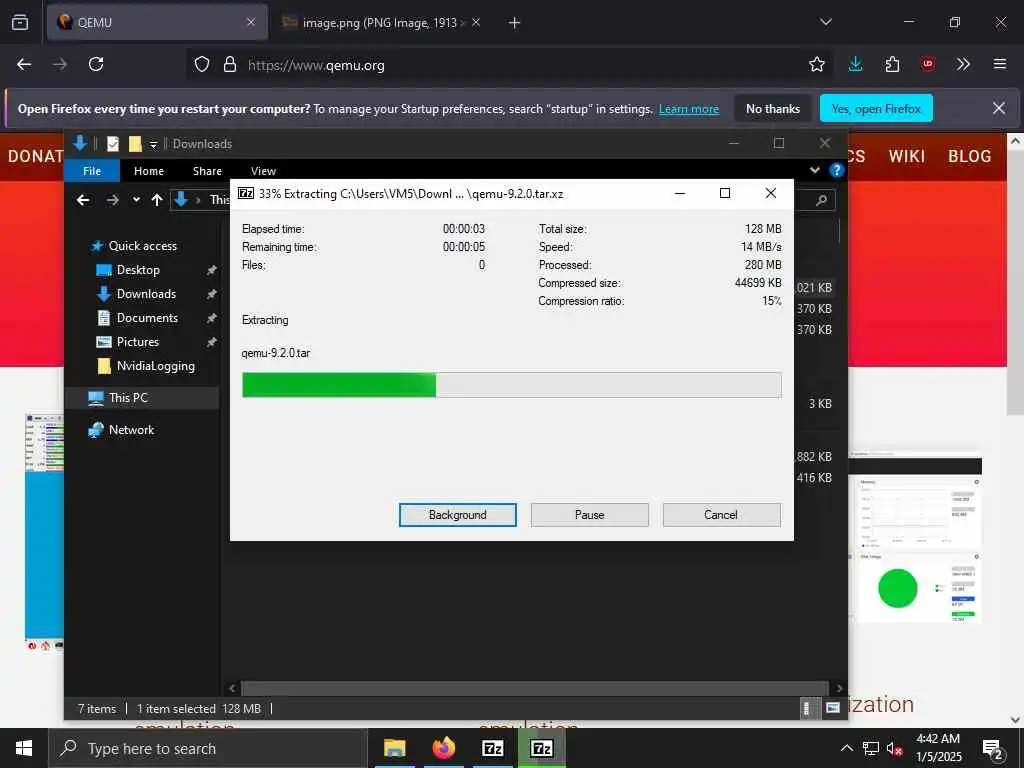Click Explorer back arrow

pyautogui.click(x=83, y=200)
